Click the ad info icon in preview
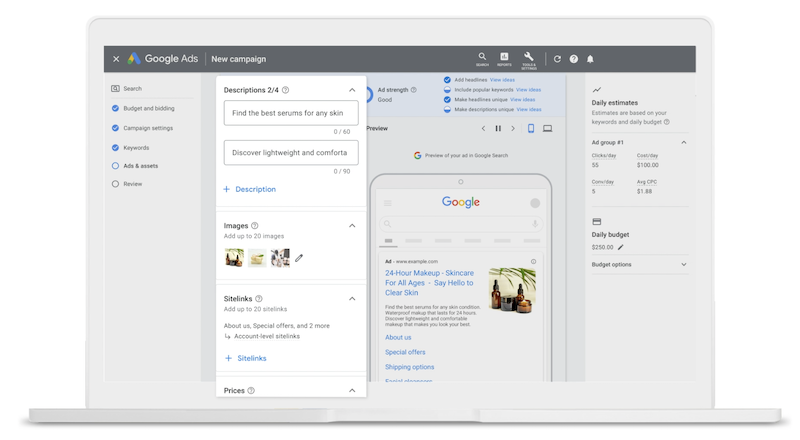Viewport: 800px width, 440px height. pyautogui.click(x=534, y=261)
